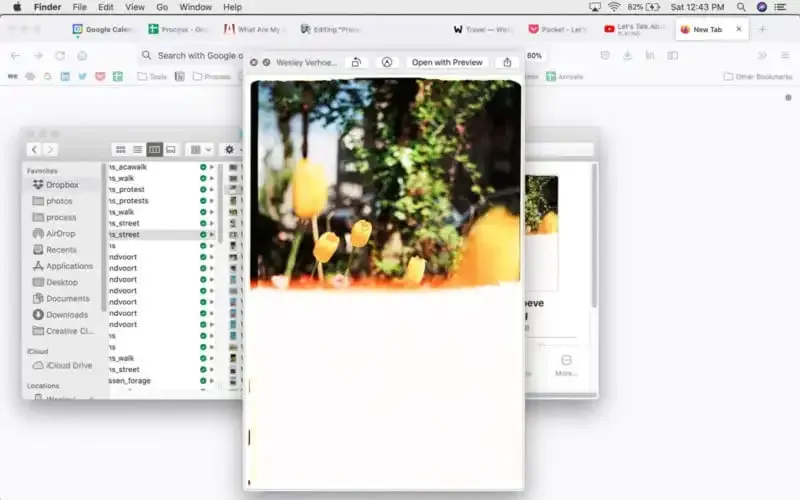Screen dimensions: 800x500
Task: Open Dropbox in Finder sidebar
Action: (x=61, y=184)
